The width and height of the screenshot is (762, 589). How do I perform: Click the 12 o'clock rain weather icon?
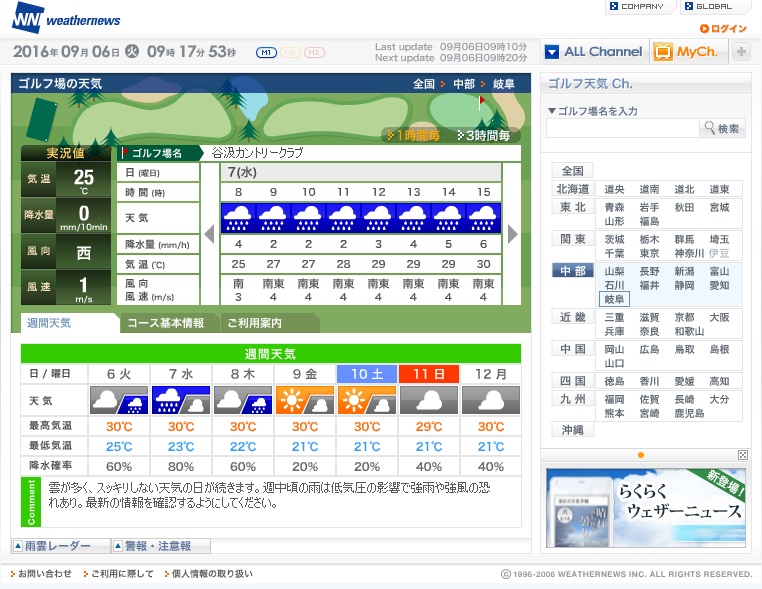(x=378, y=218)
